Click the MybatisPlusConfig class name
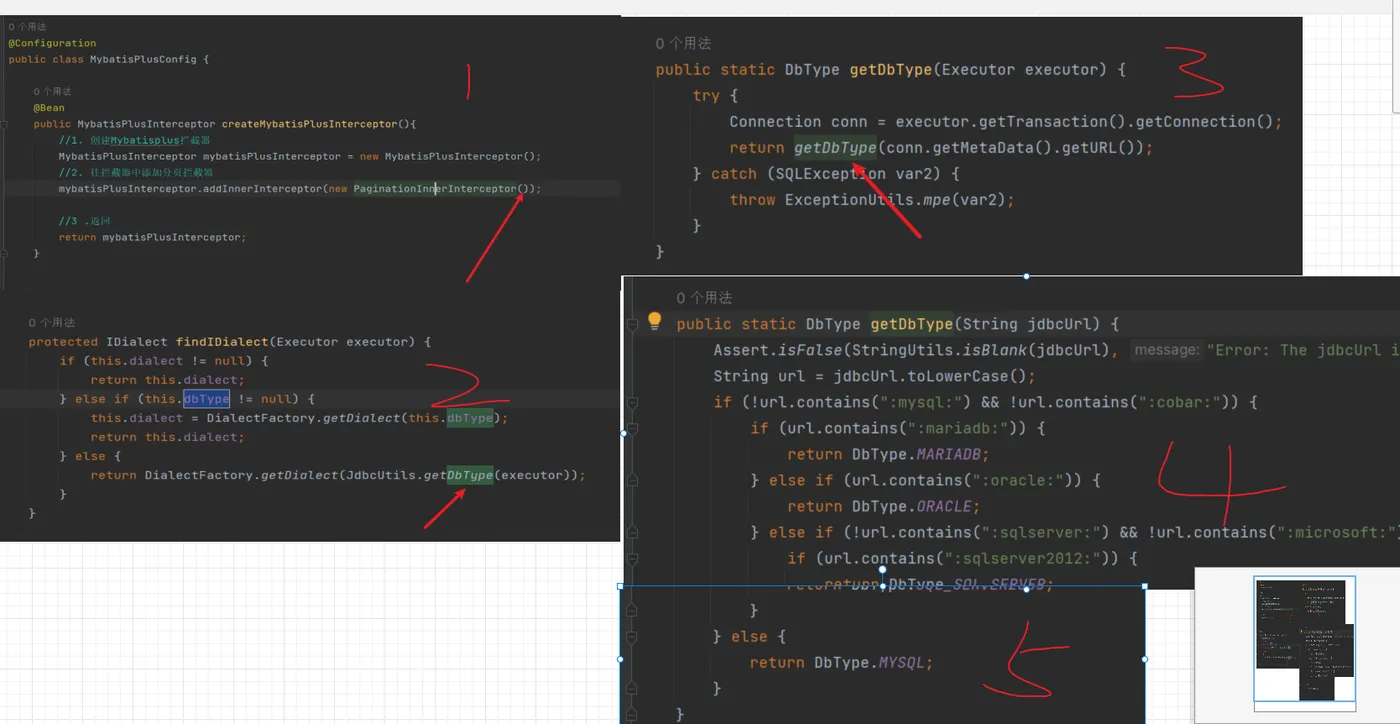The image size is (1400, 724). (x=143, y=59)
